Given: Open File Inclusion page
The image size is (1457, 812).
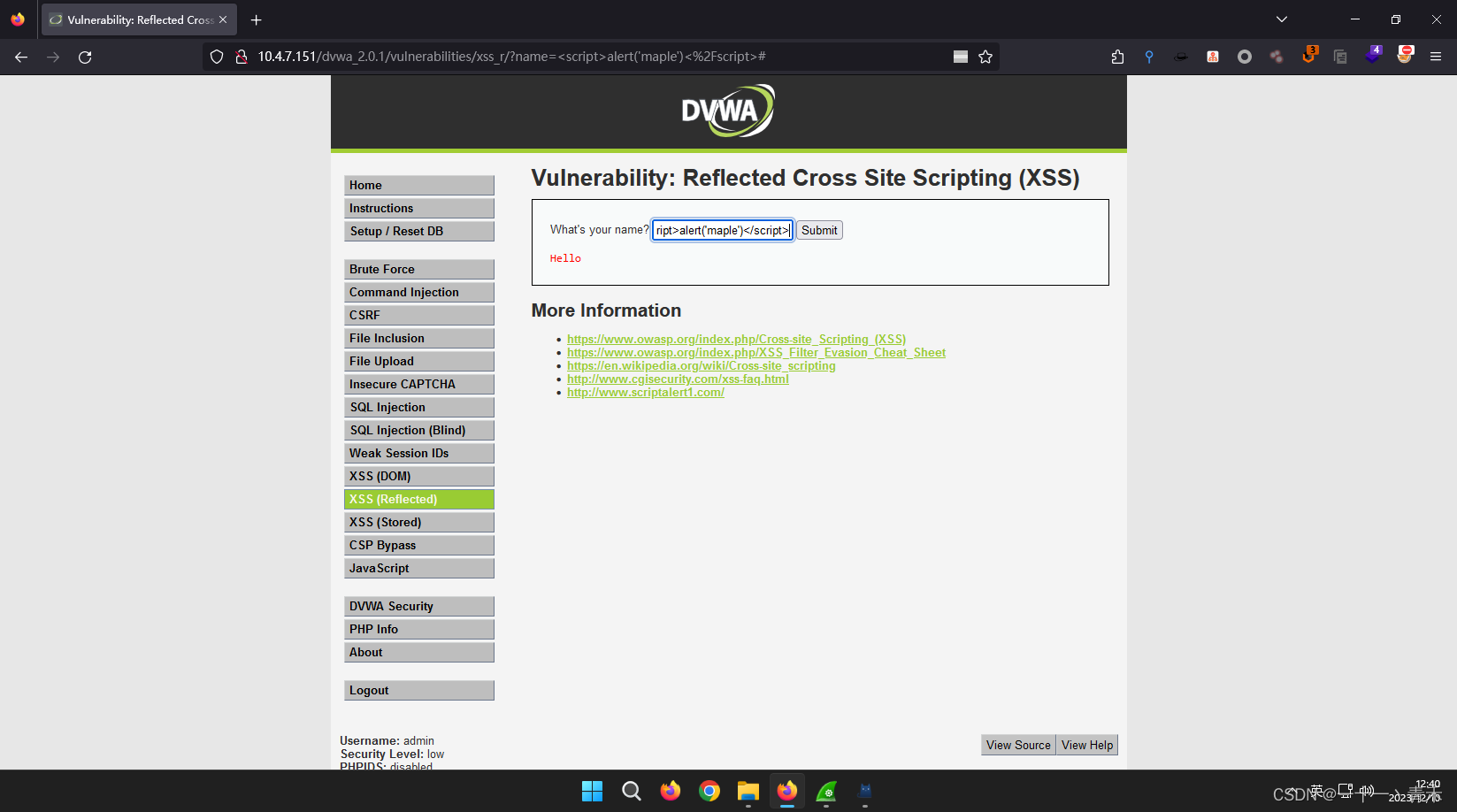Looking at the screenshot, I should [x=419, y=338].
